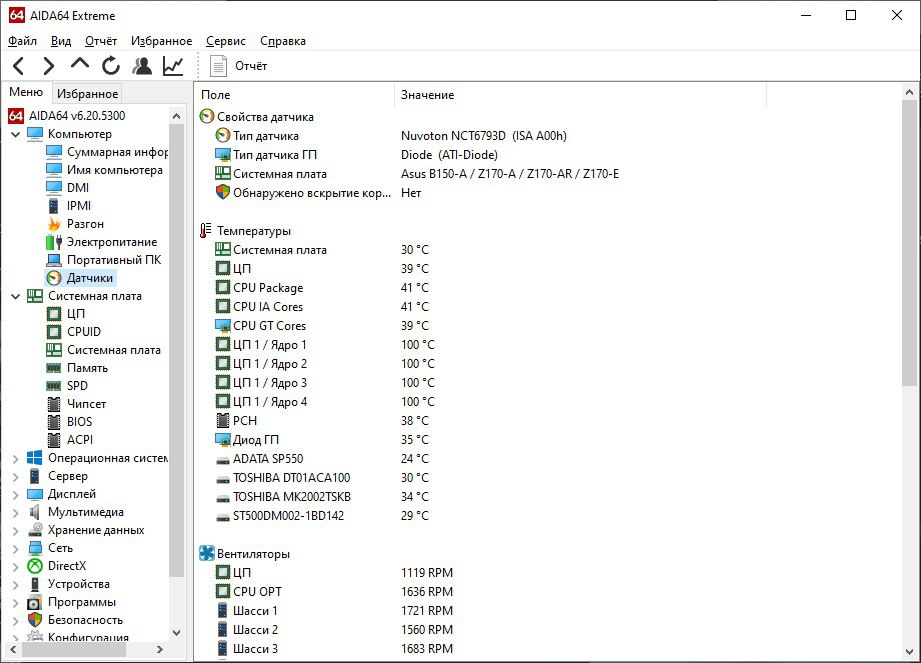
Task: Open the Файл menu
Action: click(22, 41)
